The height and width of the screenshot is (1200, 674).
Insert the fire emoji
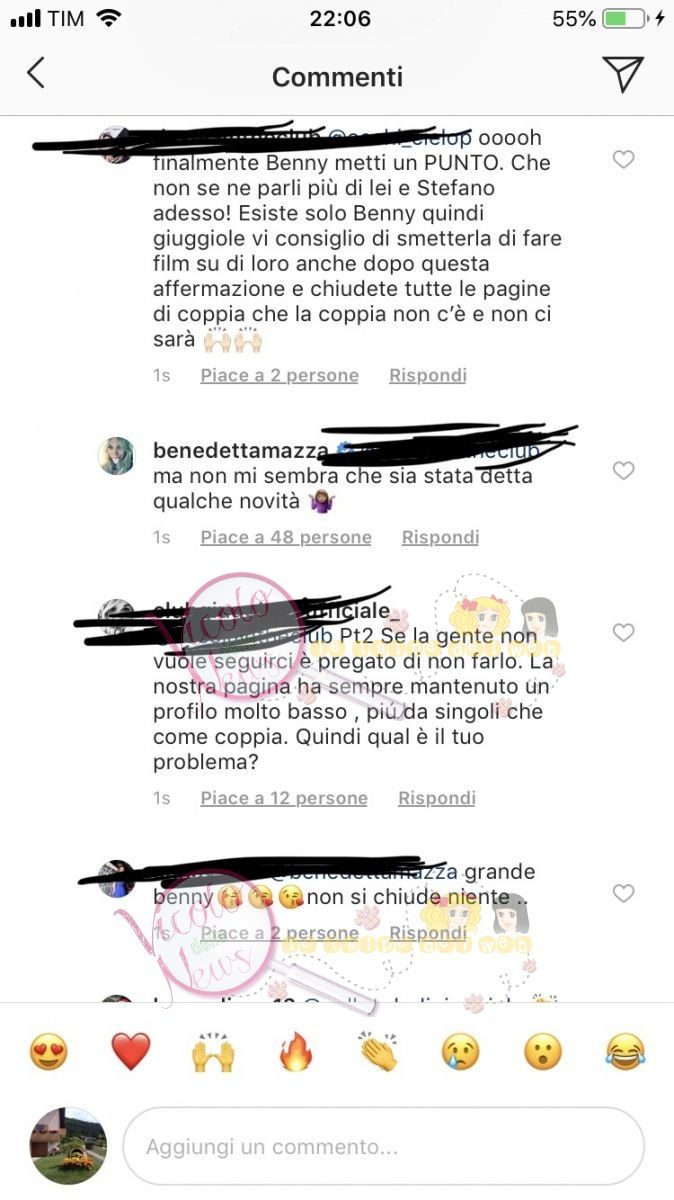coord(295,1052)
